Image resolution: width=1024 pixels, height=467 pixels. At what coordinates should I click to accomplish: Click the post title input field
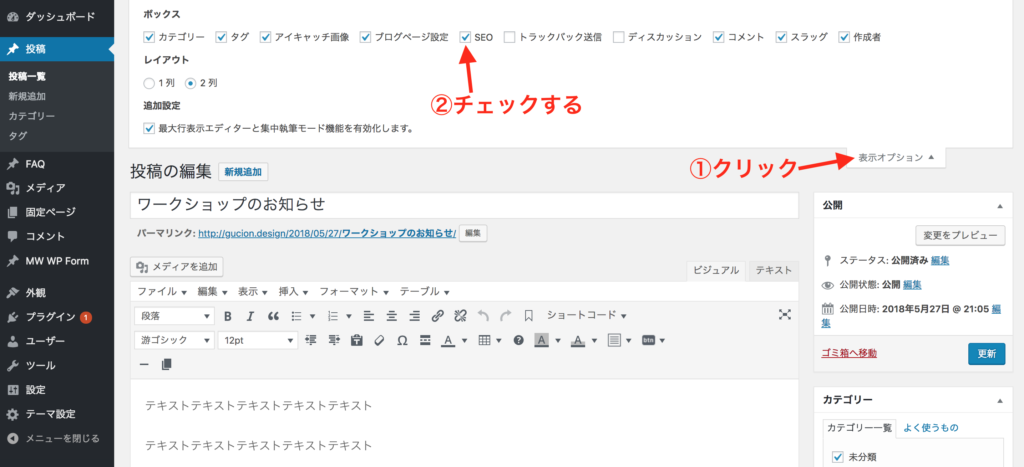coord(463,204)
